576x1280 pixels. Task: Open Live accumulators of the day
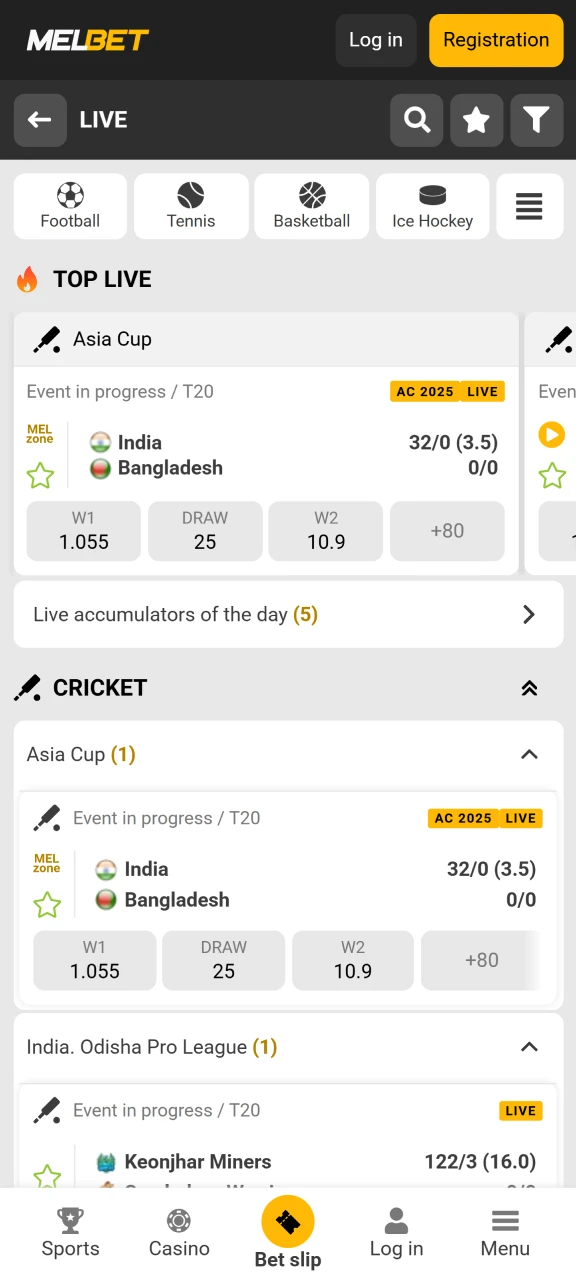(288, 614)
